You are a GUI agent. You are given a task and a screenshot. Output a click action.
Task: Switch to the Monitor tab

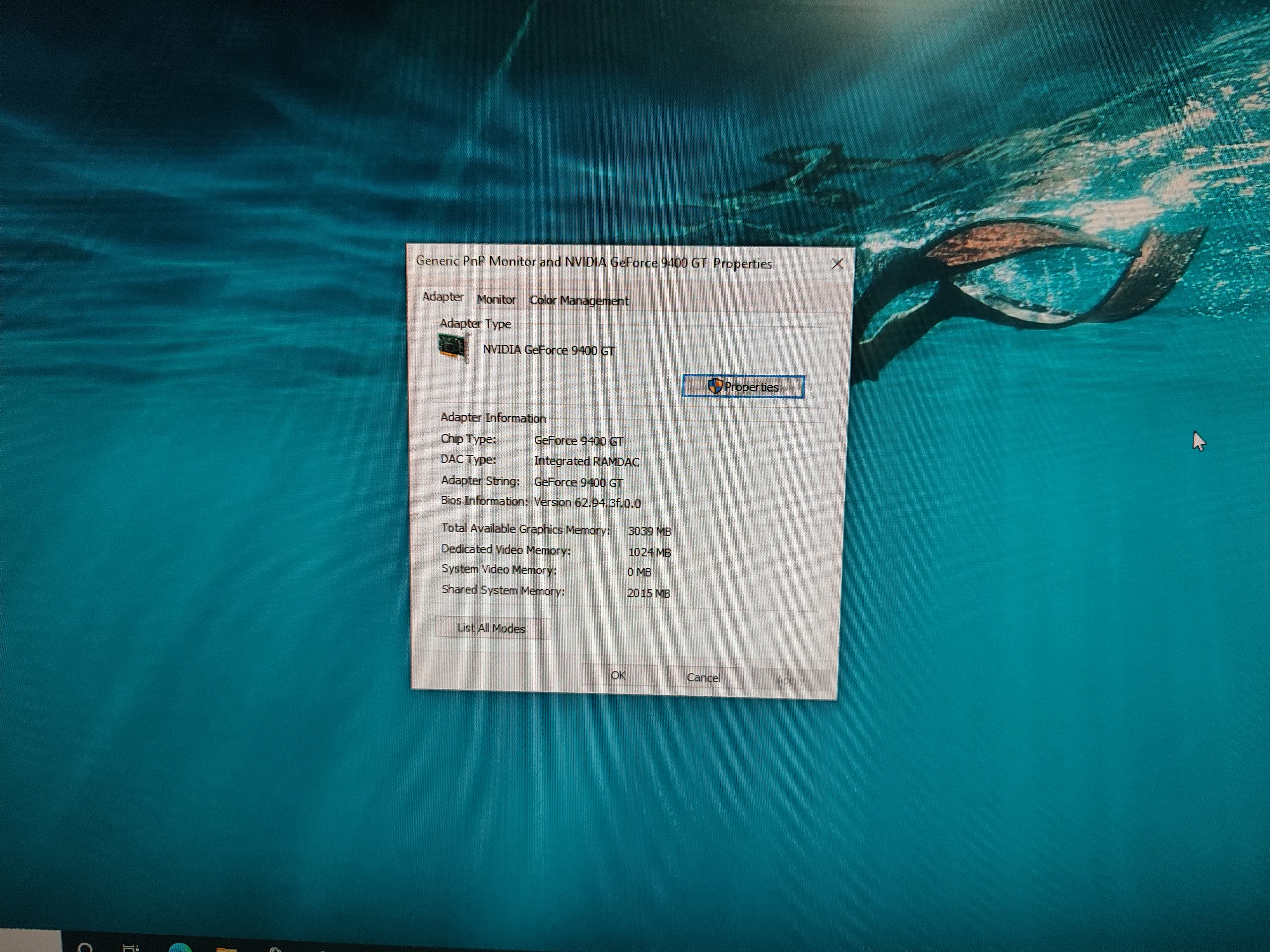[496, 299]
